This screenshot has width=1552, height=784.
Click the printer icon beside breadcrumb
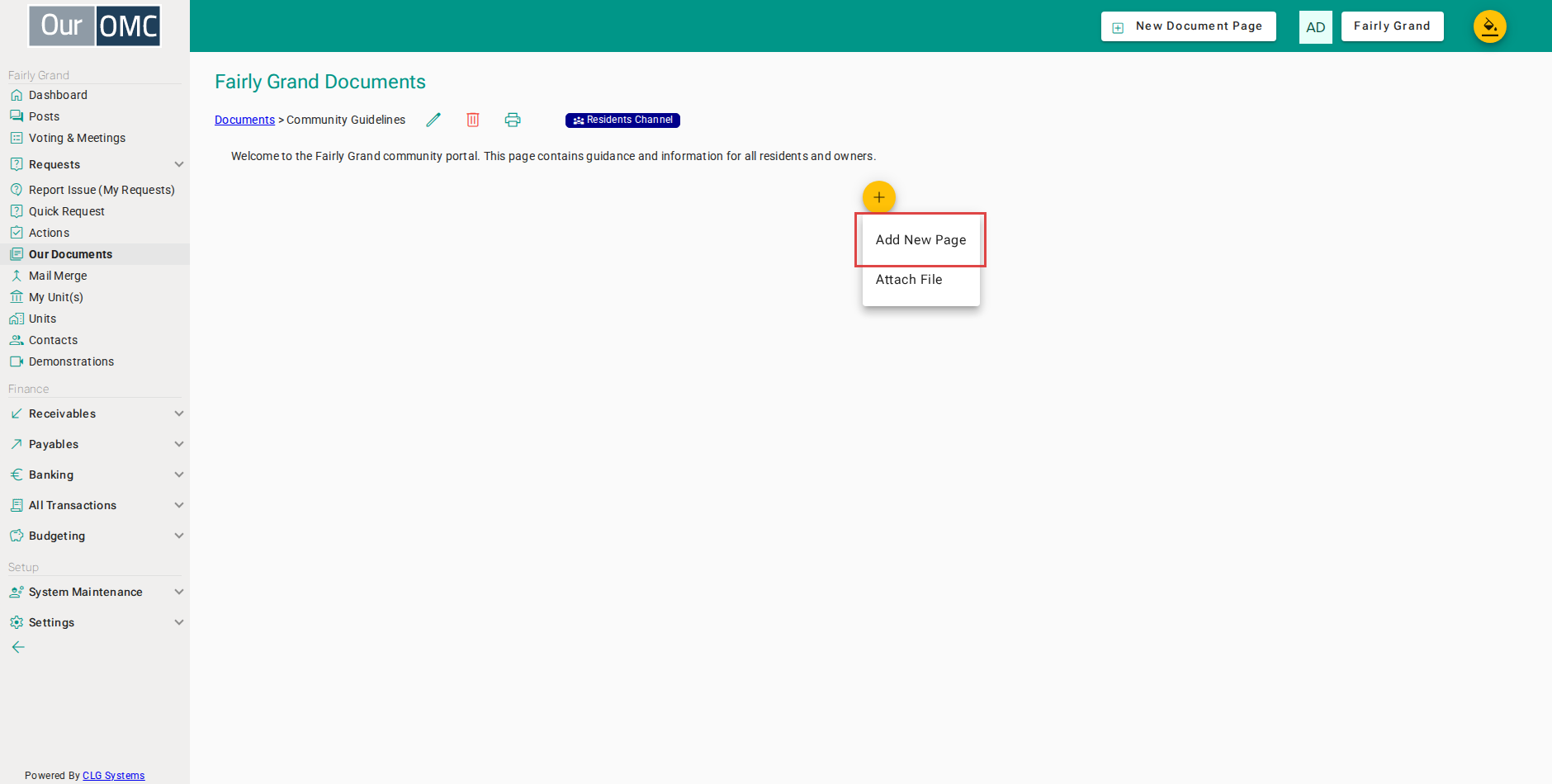click(513, 120)
